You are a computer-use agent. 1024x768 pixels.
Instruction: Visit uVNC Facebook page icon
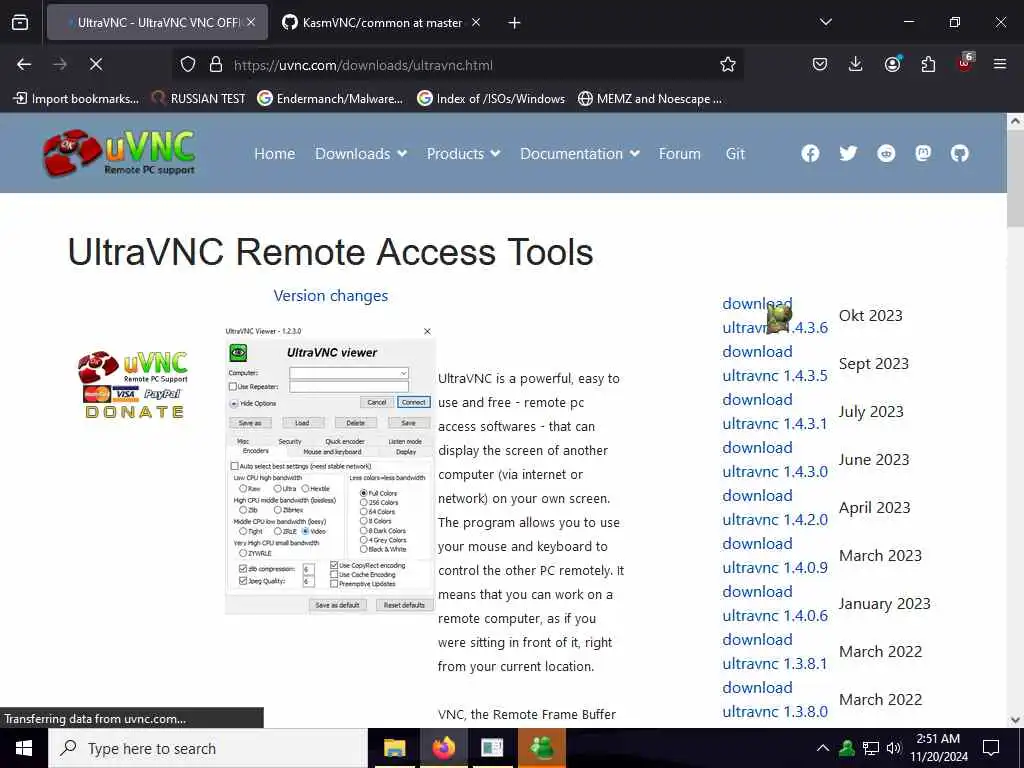(x=810, y=153)
